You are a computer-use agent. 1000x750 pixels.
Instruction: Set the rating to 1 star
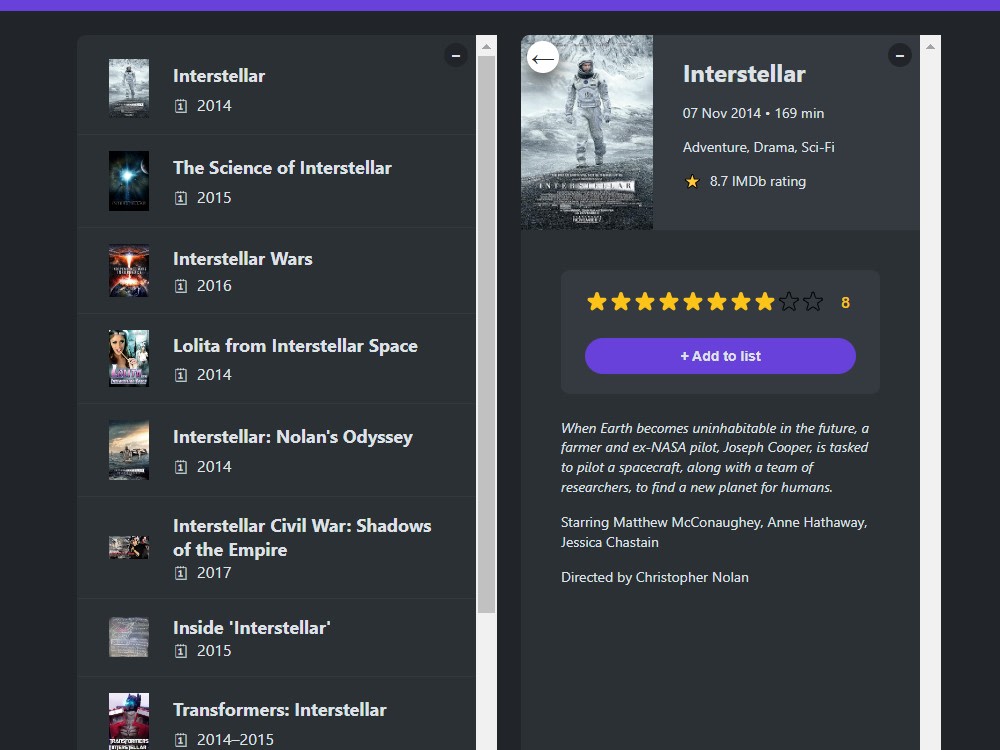pos(597,302)
